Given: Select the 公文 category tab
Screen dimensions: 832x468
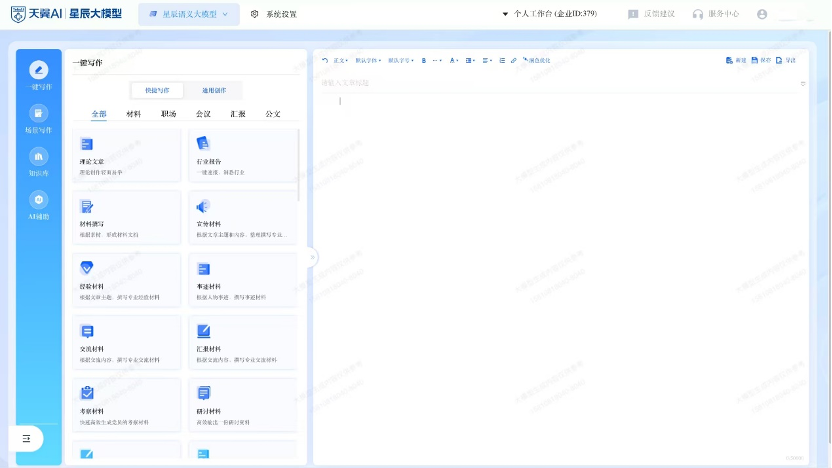Looking at the screenshot, I should tap(272, 114).
